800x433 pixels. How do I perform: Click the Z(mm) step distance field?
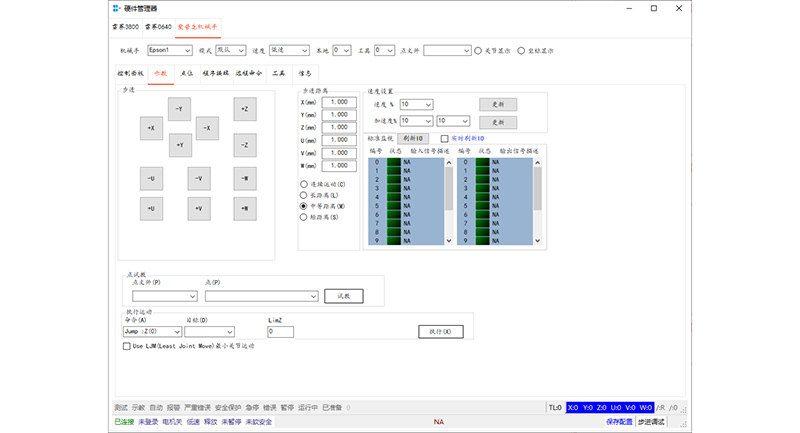[339, 128]
